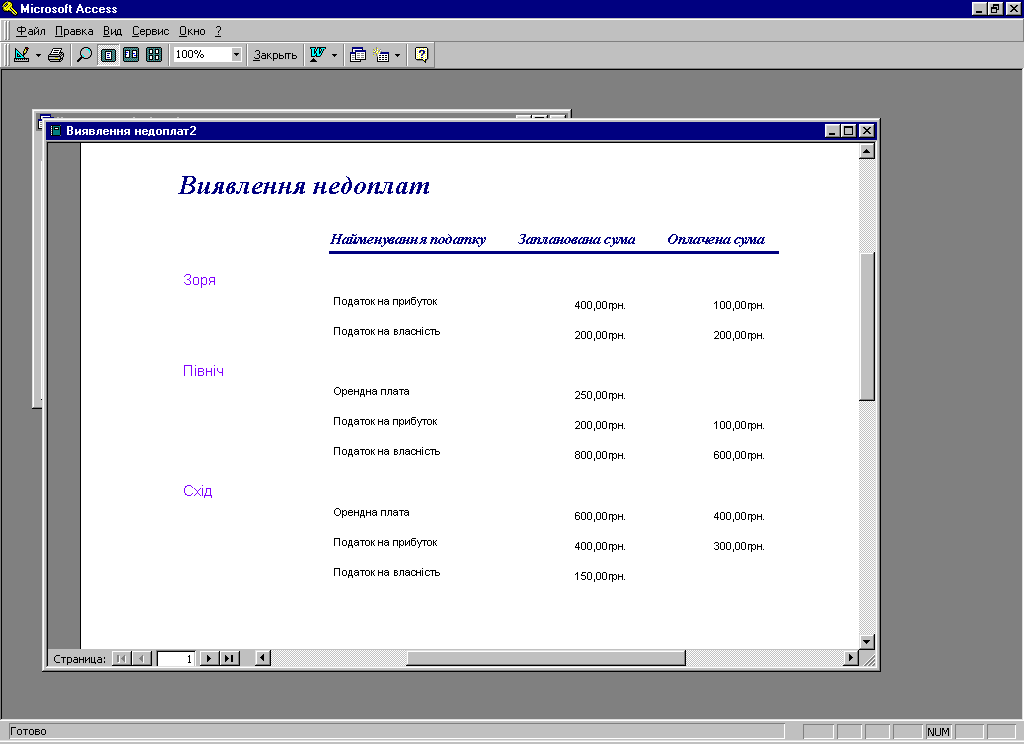Screen dimensions: 1024x744
Task: Click column header Запланована сума
Action: (x=577, y=239)
